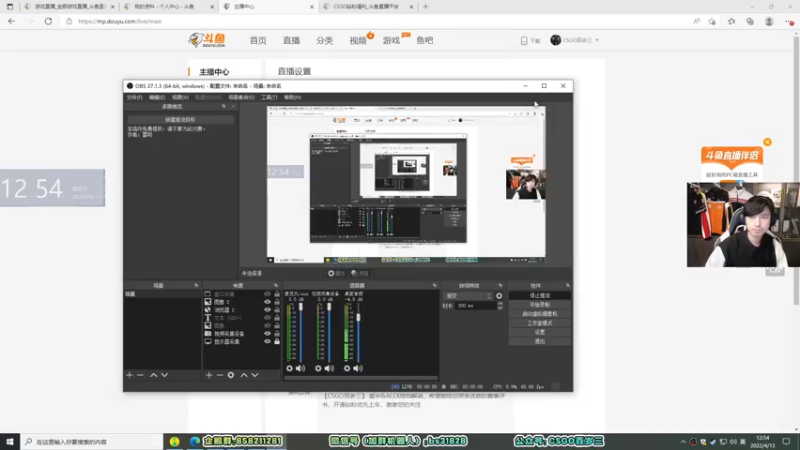This screenshot has width=800, height=450.
Task: Open 麦克风/Aux audio settings gear
Action: click(x=289, y=368)
